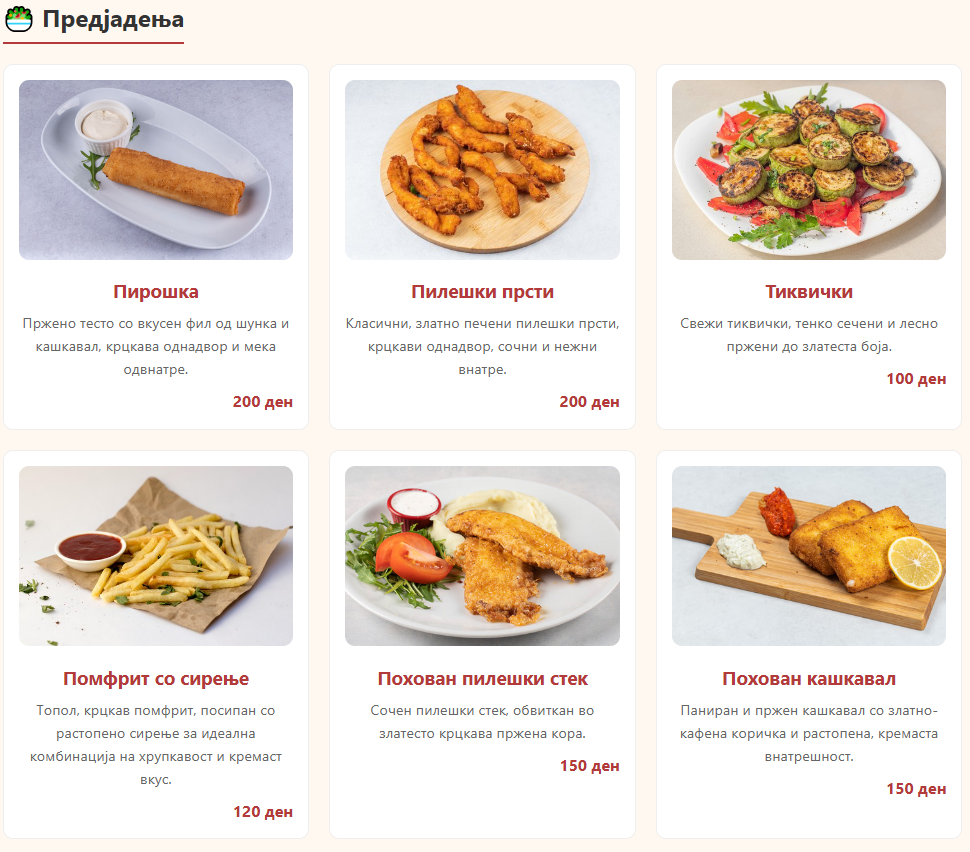Open the Пирошка dish photo
Viewport: 970px width, 852px height.
point(156,170)
